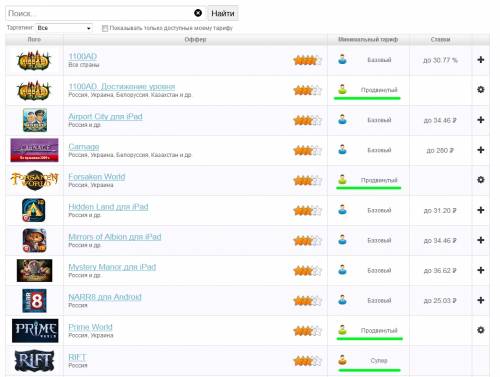Open the Prime World offer link
The width and height of the screenshot is (500, 377).
click(x=90, y=327)
